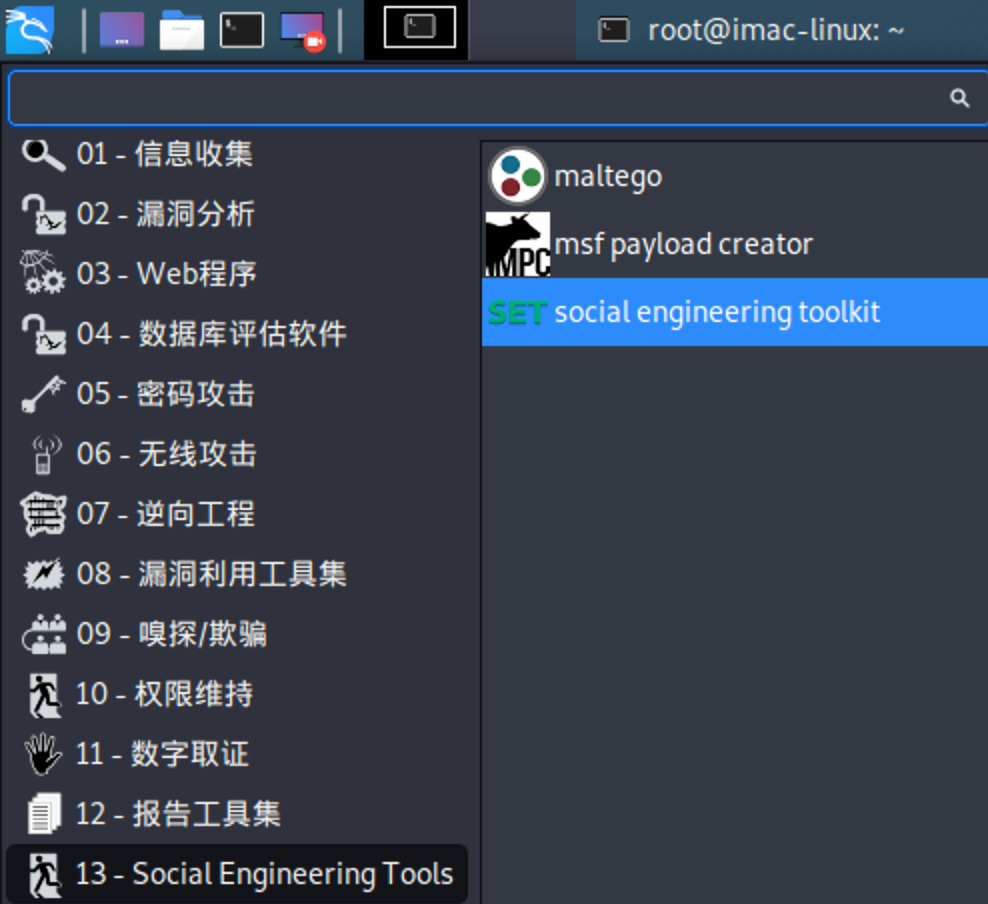Click explosion icon beside 漏洞利用工具集

coord(43,574)
